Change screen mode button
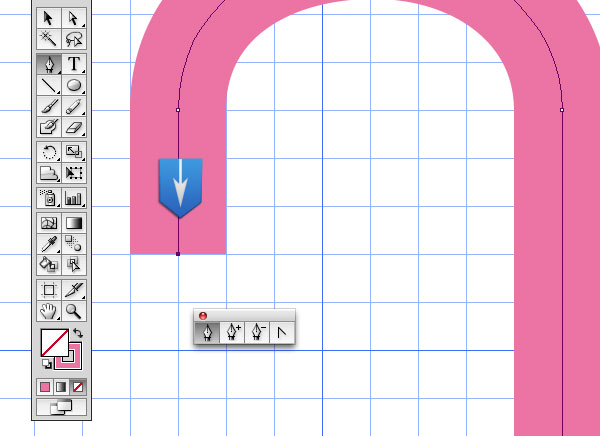600x436 pixels. (x=61, y=407)
